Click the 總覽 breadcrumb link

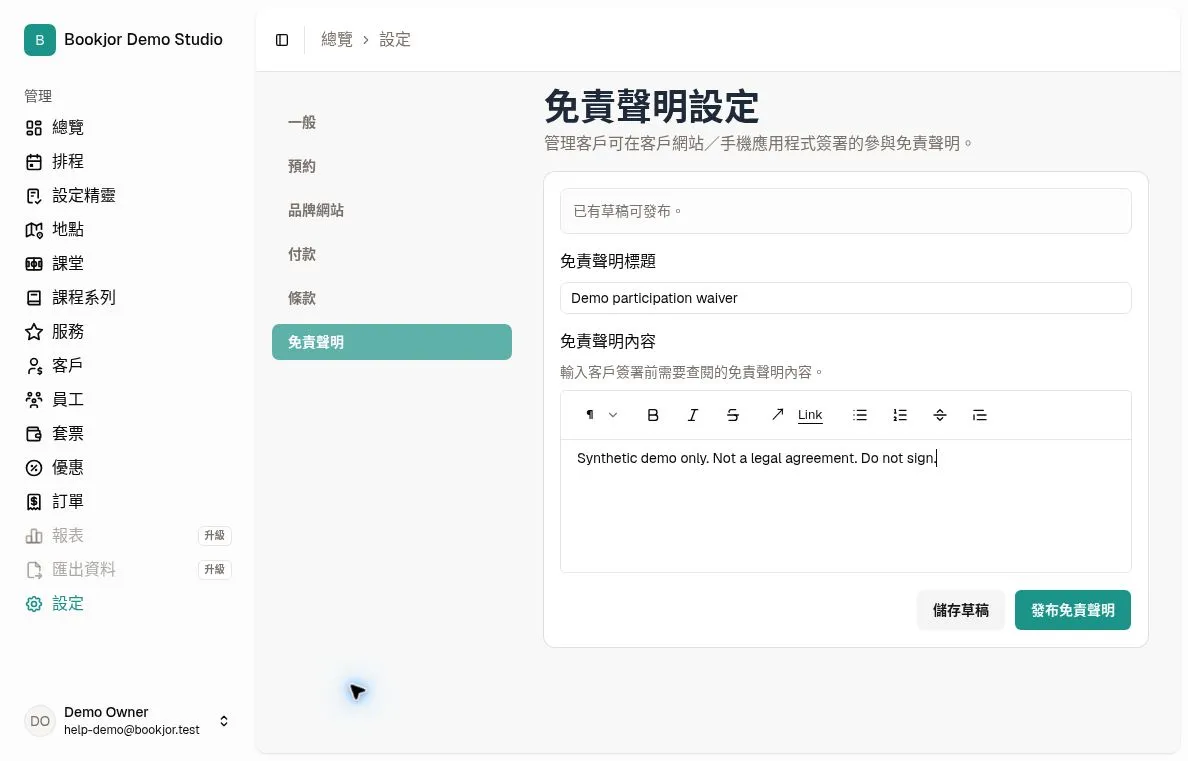[x=336, y=39]
